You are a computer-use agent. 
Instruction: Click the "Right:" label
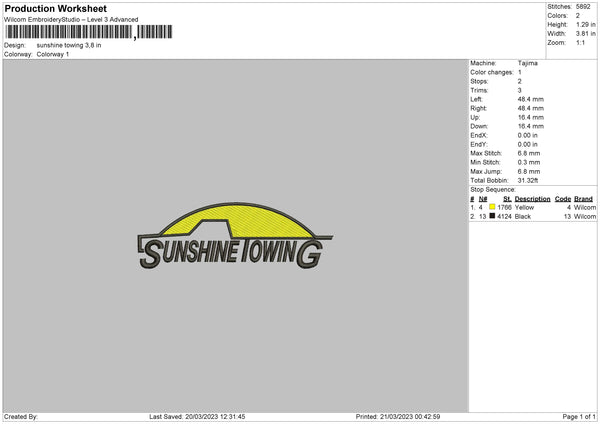[478, 108]
